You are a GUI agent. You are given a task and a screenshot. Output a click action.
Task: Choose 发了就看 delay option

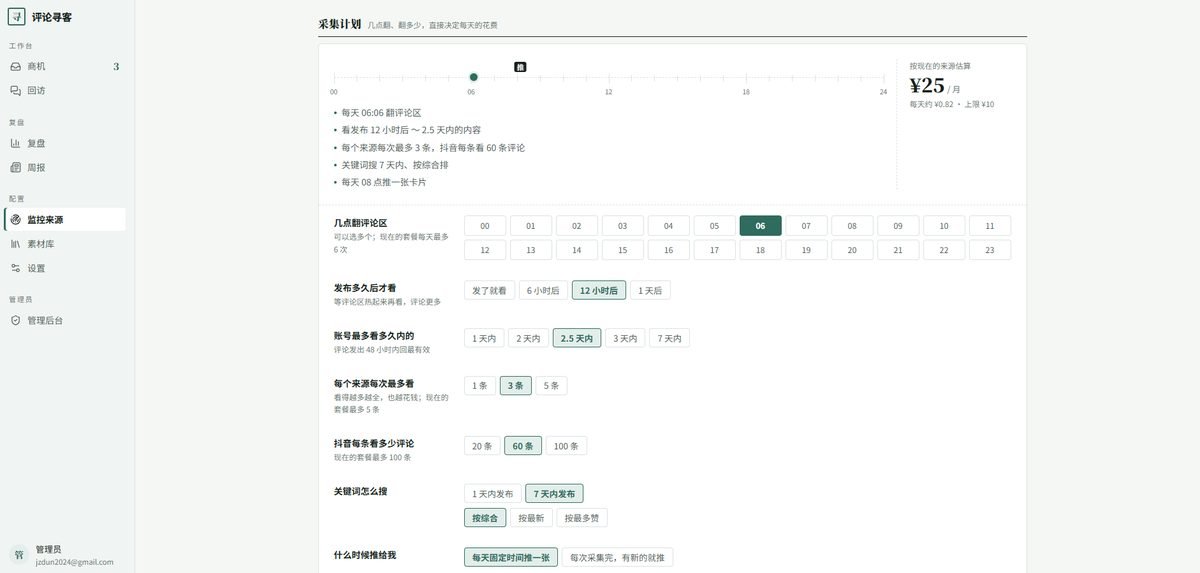(489, 291)
